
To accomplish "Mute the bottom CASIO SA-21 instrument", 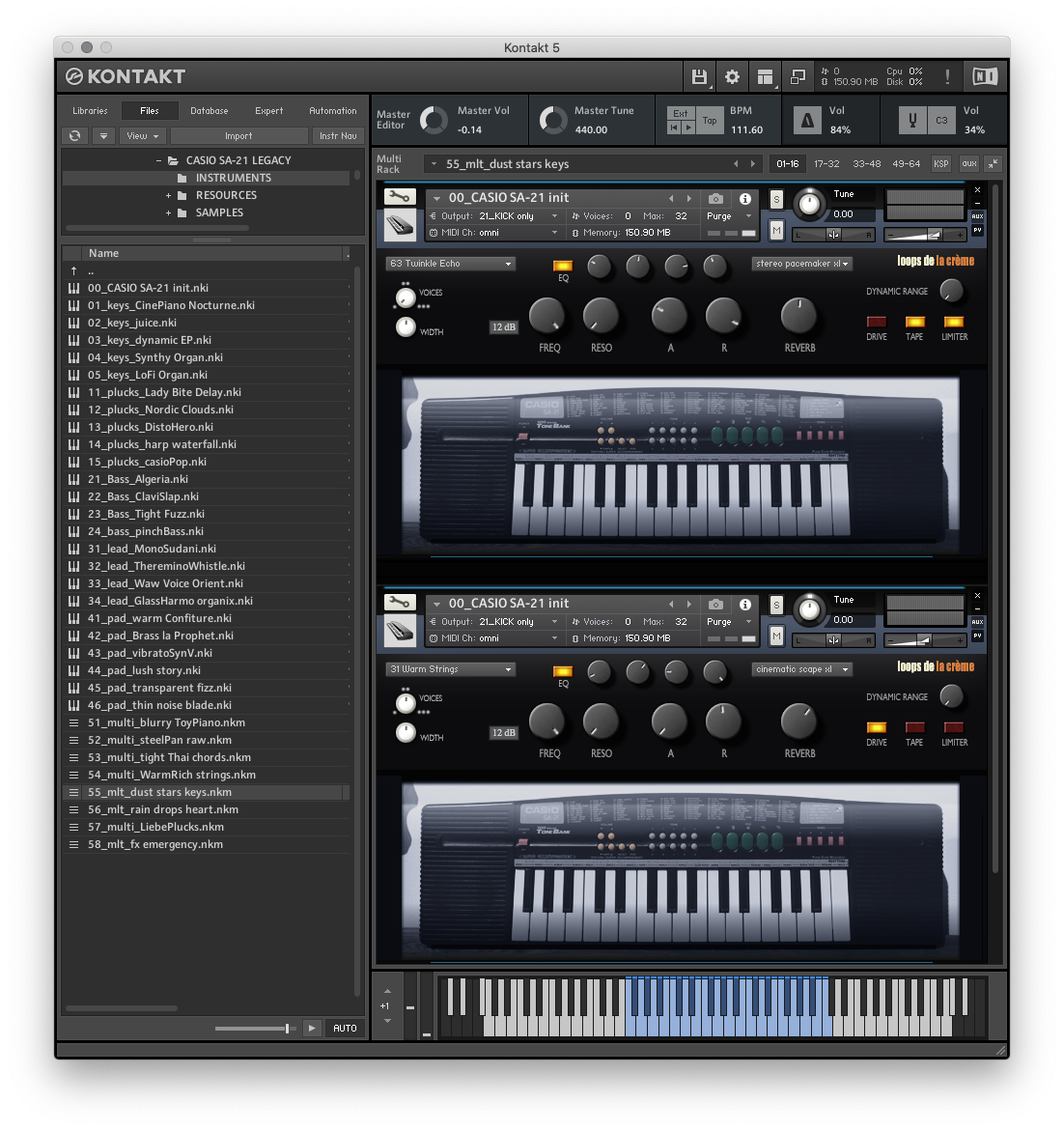I will point(775,636).
